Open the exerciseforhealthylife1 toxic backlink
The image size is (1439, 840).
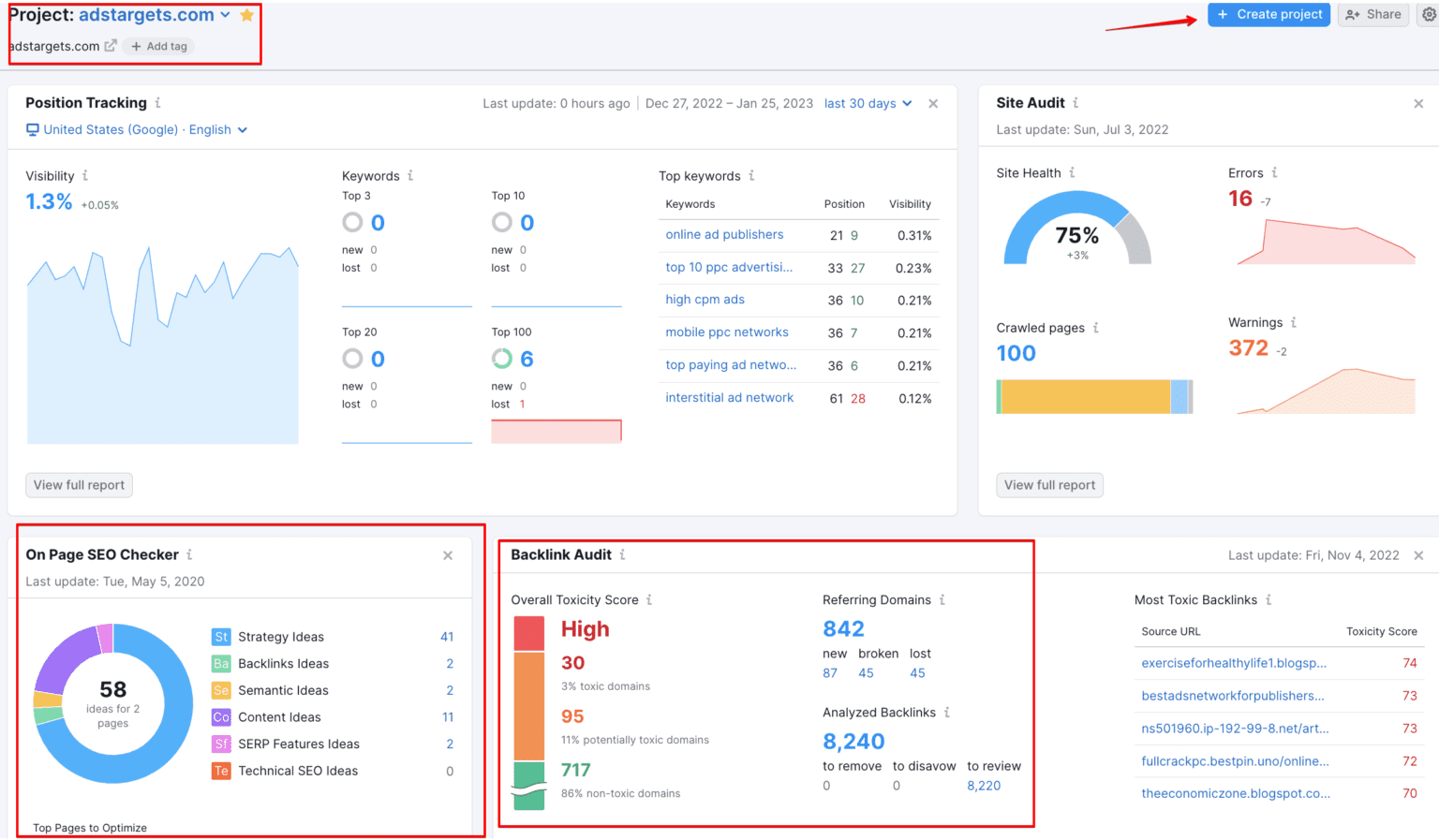(x=1234, y=663)
